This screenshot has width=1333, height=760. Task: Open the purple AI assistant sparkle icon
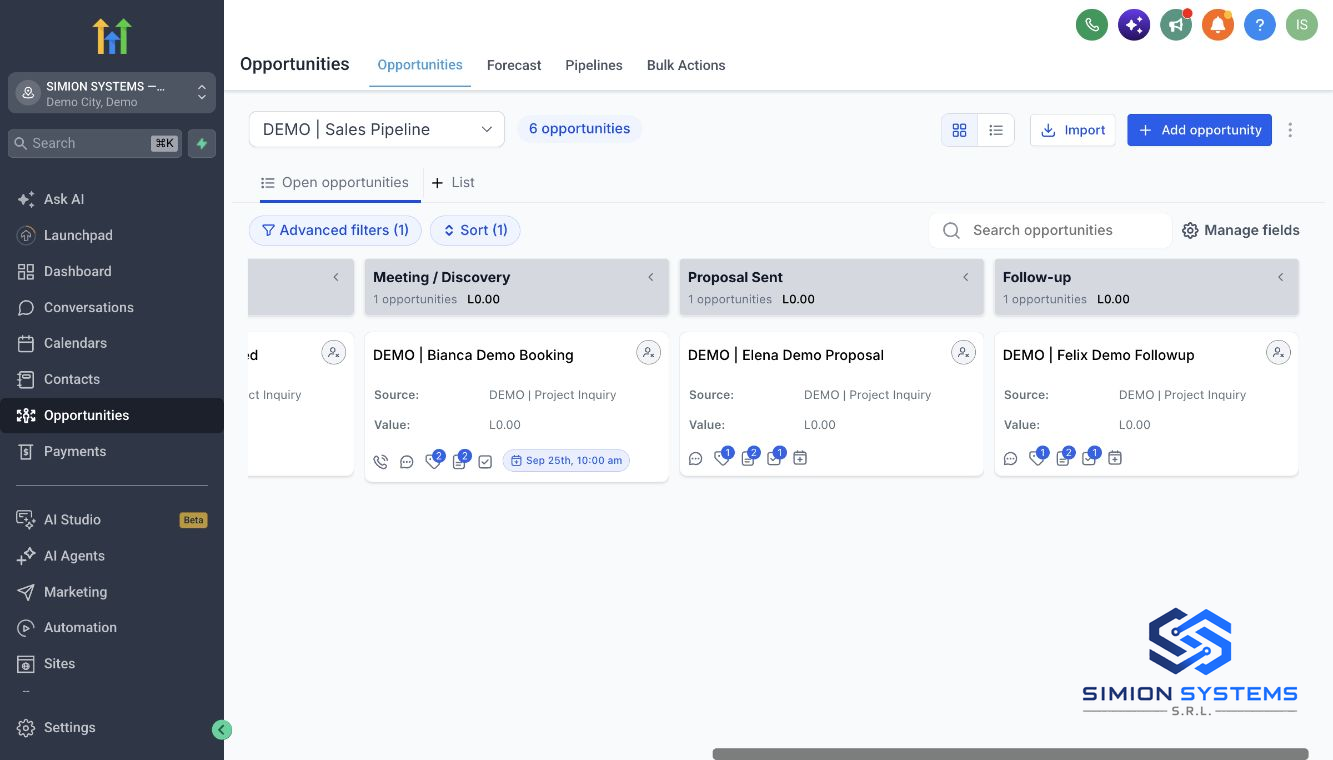click(x=1134, y=25)
